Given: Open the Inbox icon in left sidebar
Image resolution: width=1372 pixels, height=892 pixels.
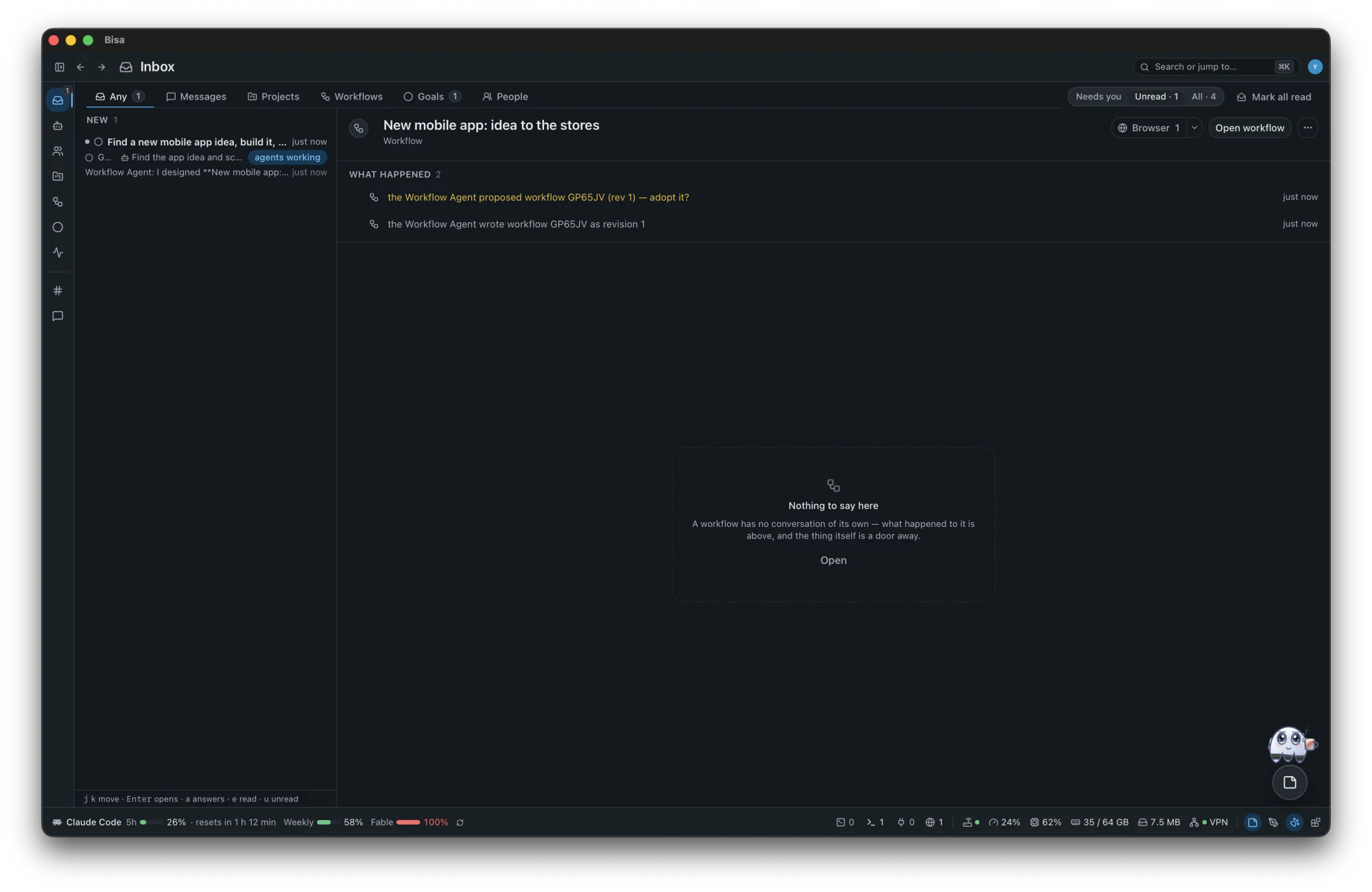Looking at the screenshot, I should tap(58, 100).
